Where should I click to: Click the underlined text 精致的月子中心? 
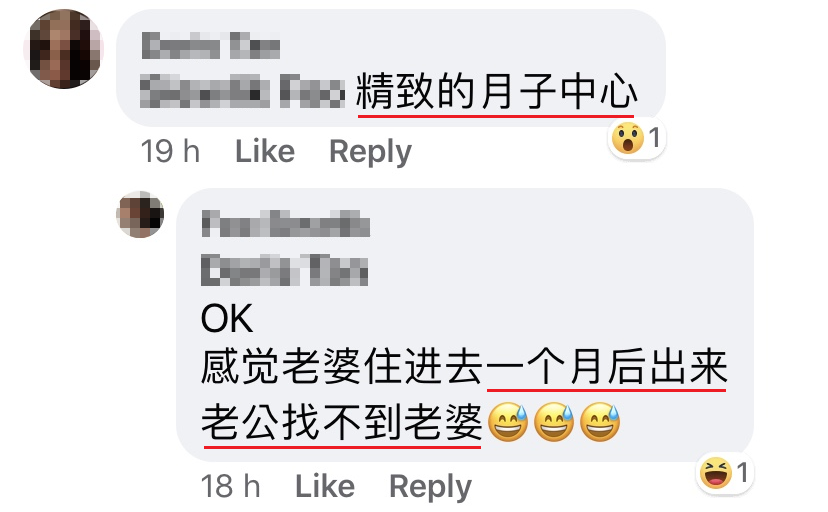pyautogui.click(x=497, y=92)
